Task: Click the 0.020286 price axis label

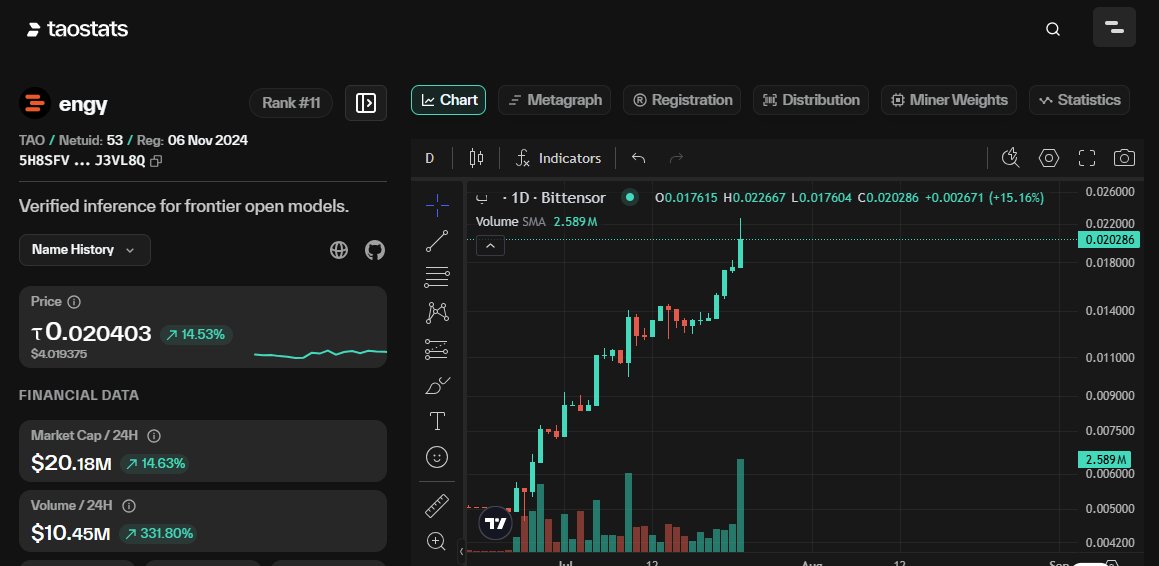Action: [1109, 239]
